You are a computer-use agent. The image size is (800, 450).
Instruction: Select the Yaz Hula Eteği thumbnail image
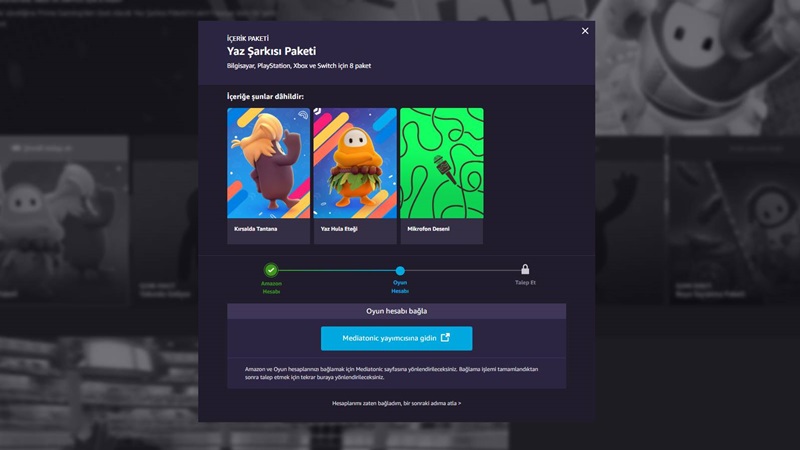355,163
